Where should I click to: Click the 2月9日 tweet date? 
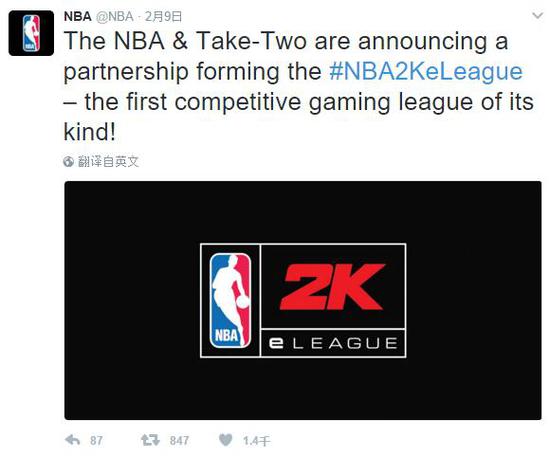[163, 16]
